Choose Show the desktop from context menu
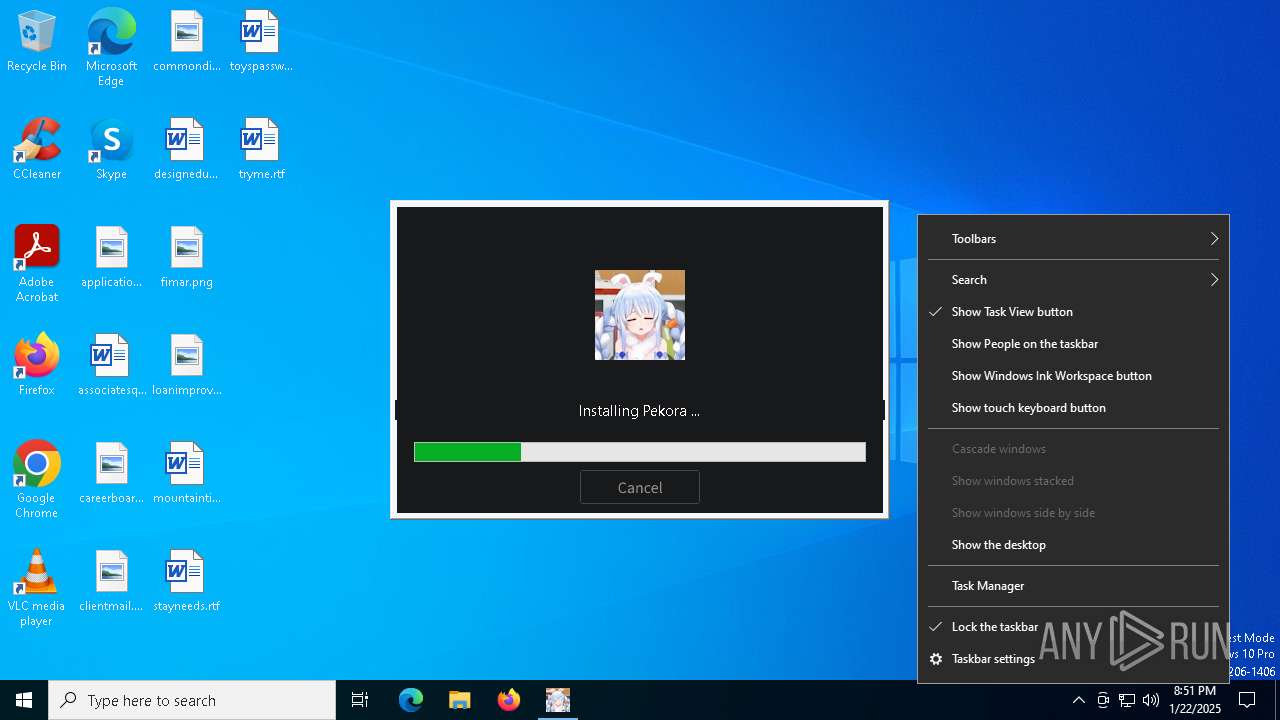This screenshot has height=720, width=1280. (1074, 545)
